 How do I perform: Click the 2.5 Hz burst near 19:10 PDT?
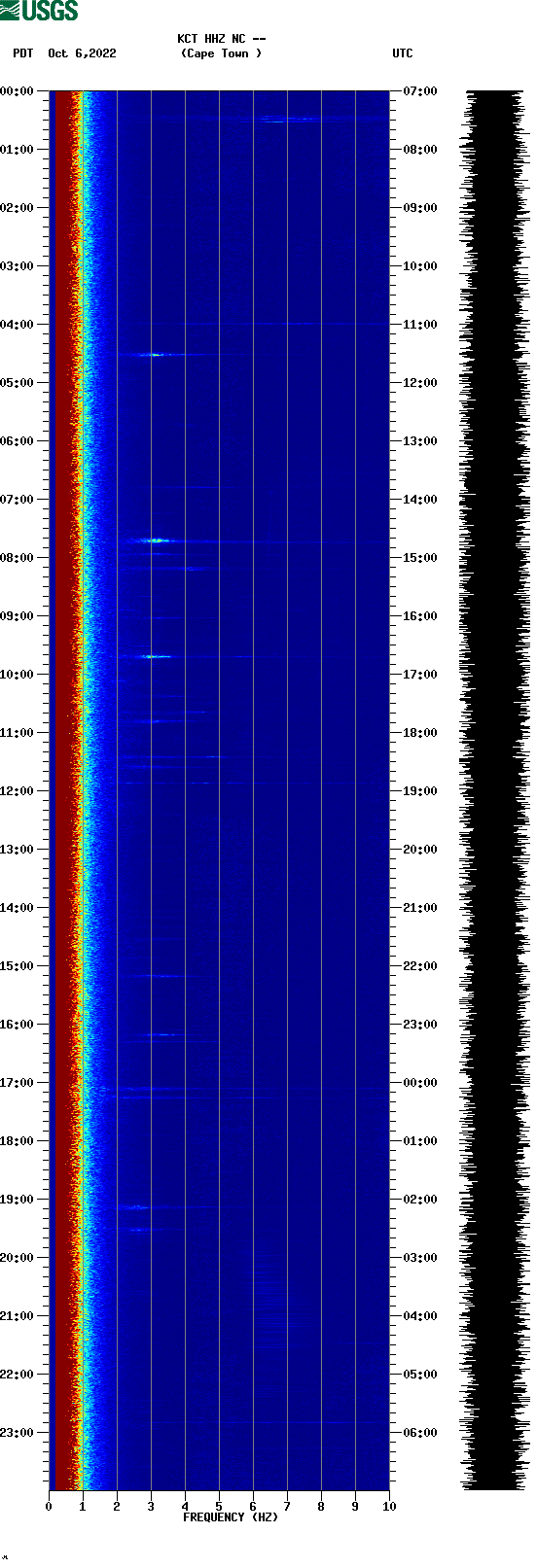coord(136,1207)
